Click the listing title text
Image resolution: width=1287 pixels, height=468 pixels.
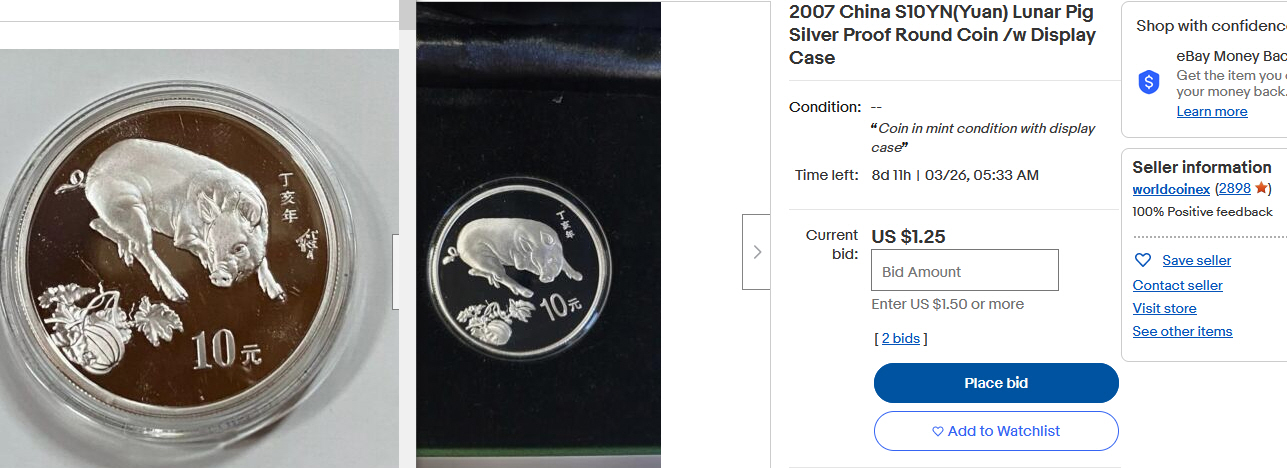[942, 35]
